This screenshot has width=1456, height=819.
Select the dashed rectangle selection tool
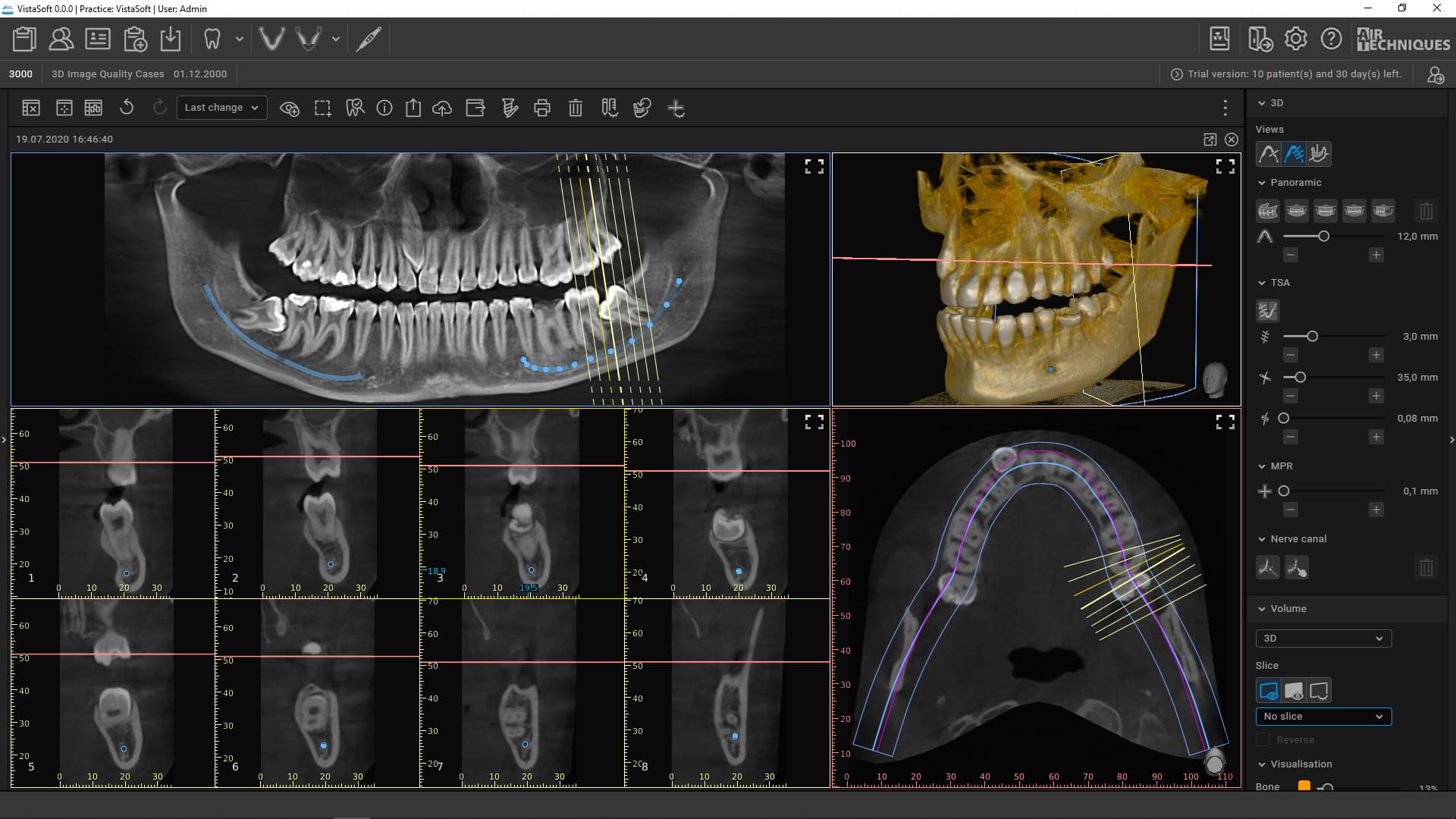(322, 108)
